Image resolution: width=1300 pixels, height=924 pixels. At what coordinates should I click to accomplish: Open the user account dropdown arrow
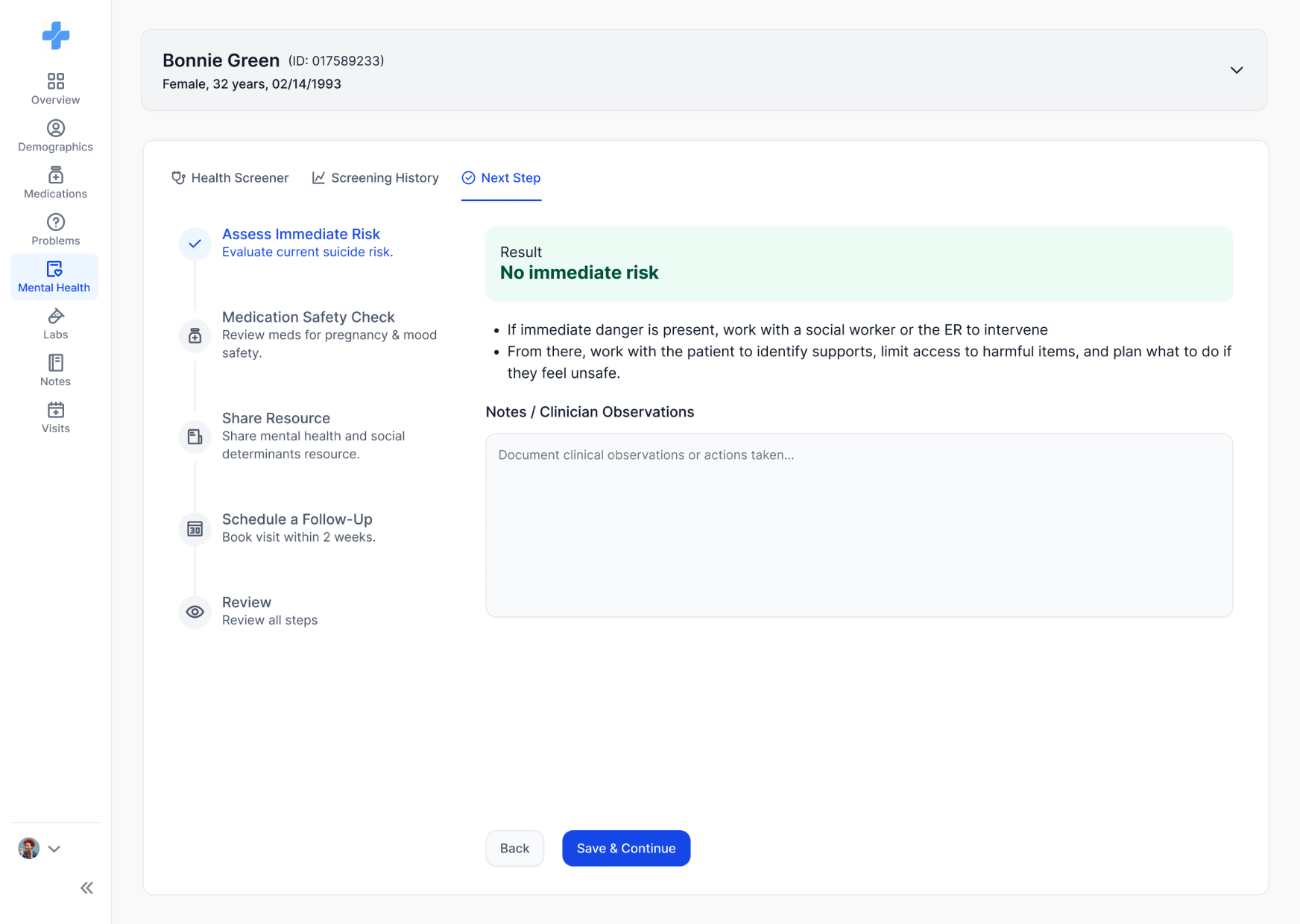point(54,849)
